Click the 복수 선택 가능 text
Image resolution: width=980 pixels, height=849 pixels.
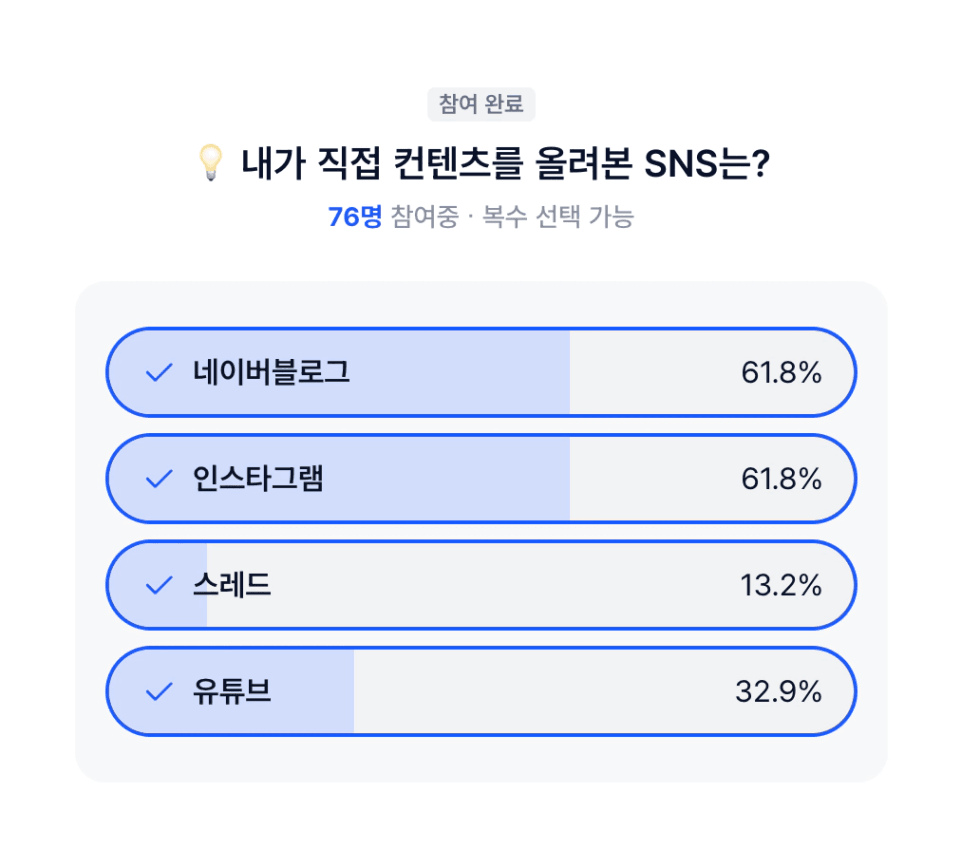pyautogui.click(x=558, y=217)
